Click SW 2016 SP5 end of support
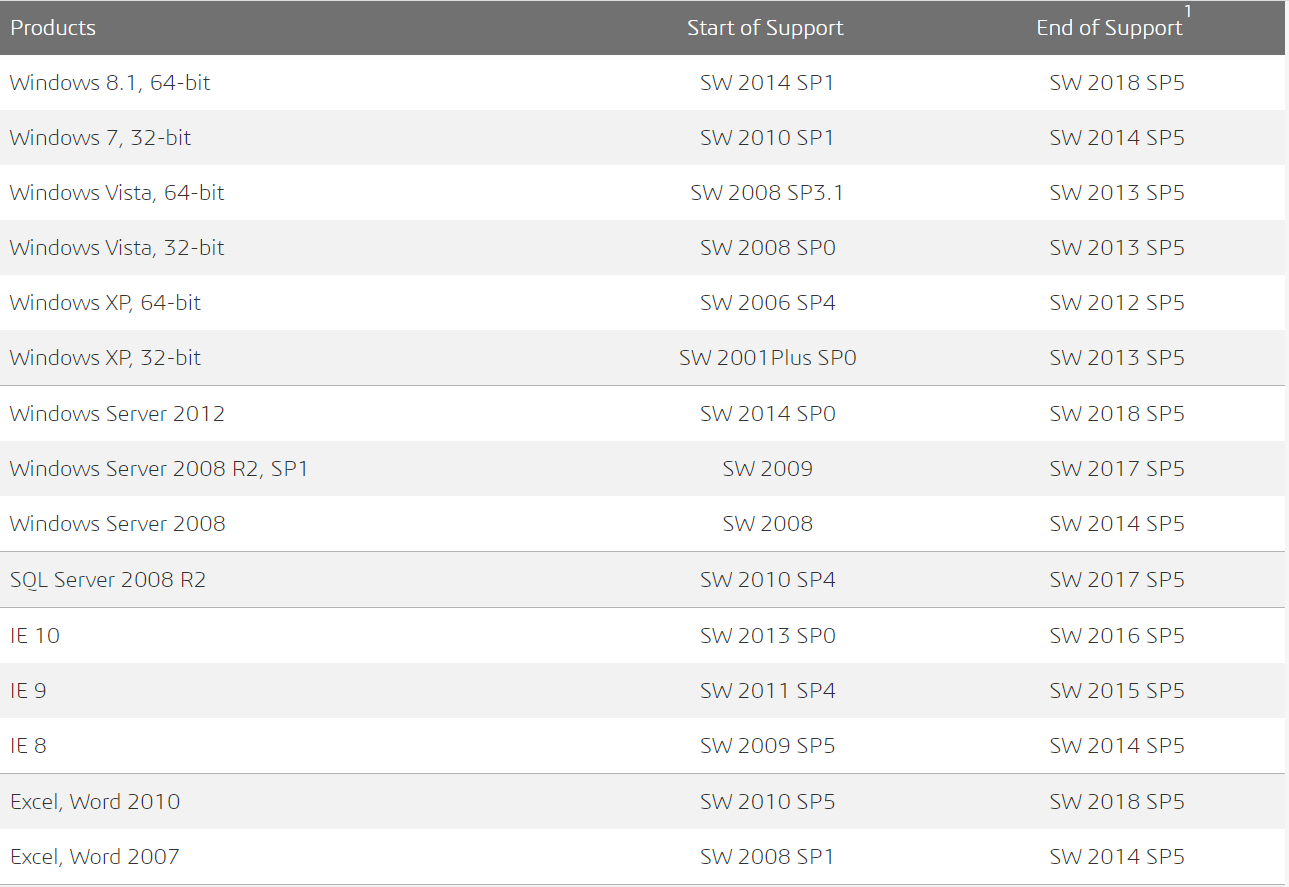The width and height of the screenshot is (1289, 887). pyautogui.click(x=1117, y=635)
